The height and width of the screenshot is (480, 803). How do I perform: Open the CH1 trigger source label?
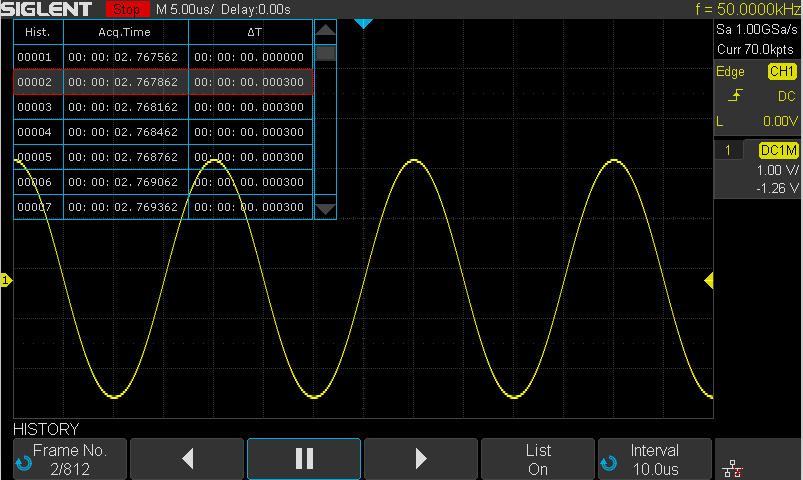781,72
